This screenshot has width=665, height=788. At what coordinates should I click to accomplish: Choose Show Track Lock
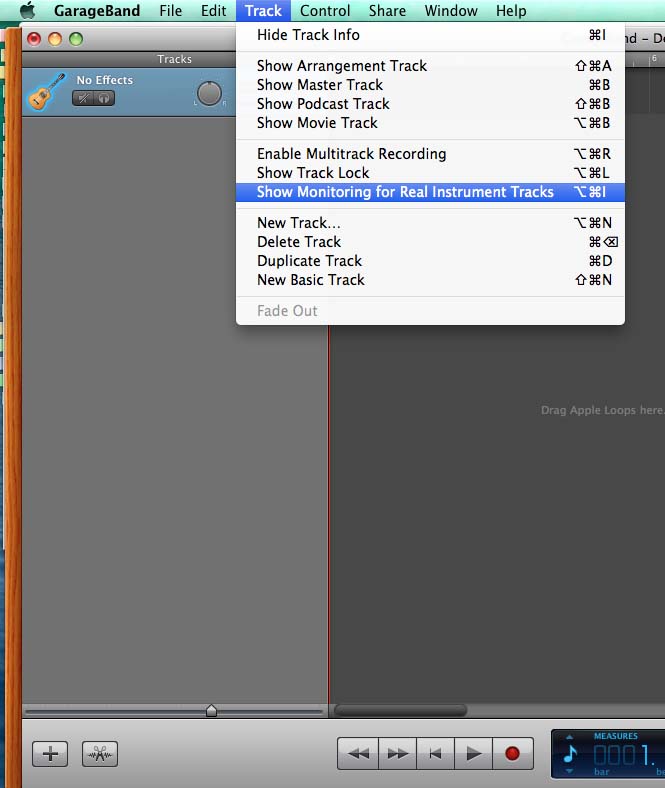[x=430, y=173]
